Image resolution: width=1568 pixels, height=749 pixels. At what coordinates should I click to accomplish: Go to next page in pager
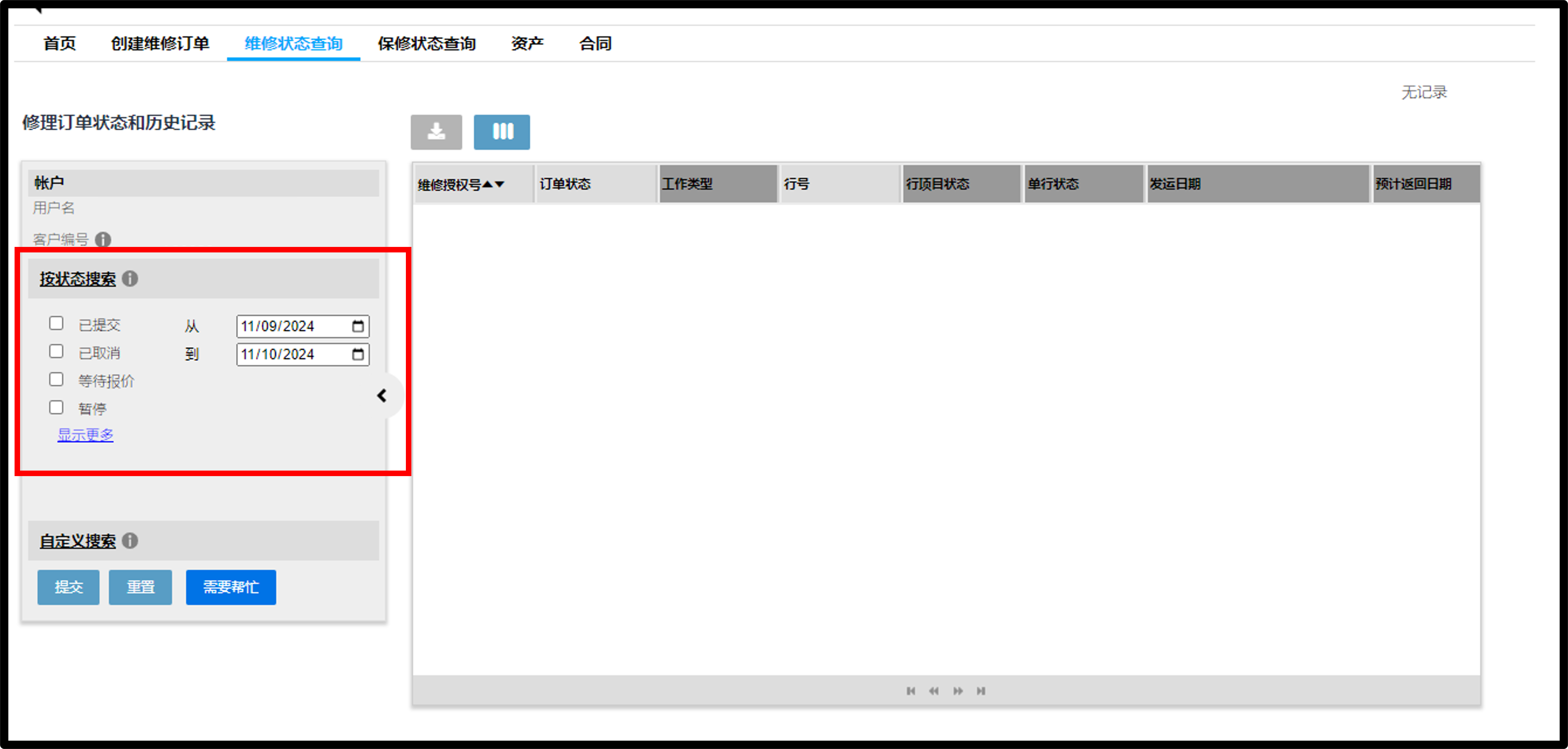click(958, 691)
